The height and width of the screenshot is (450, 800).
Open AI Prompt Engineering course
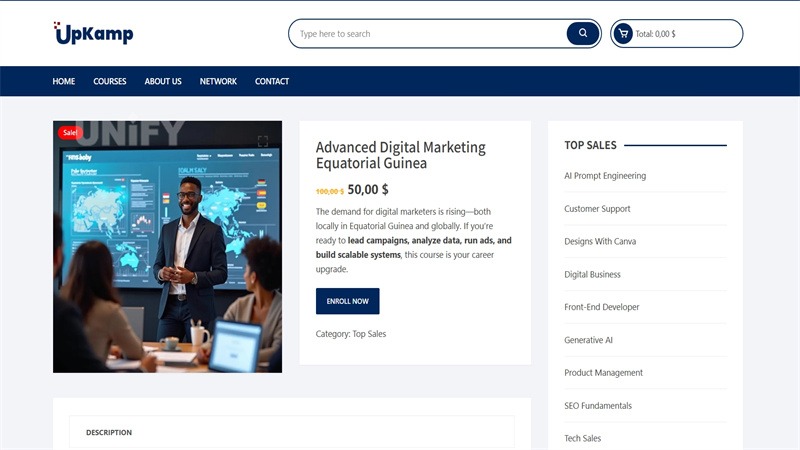coord(605,176)
